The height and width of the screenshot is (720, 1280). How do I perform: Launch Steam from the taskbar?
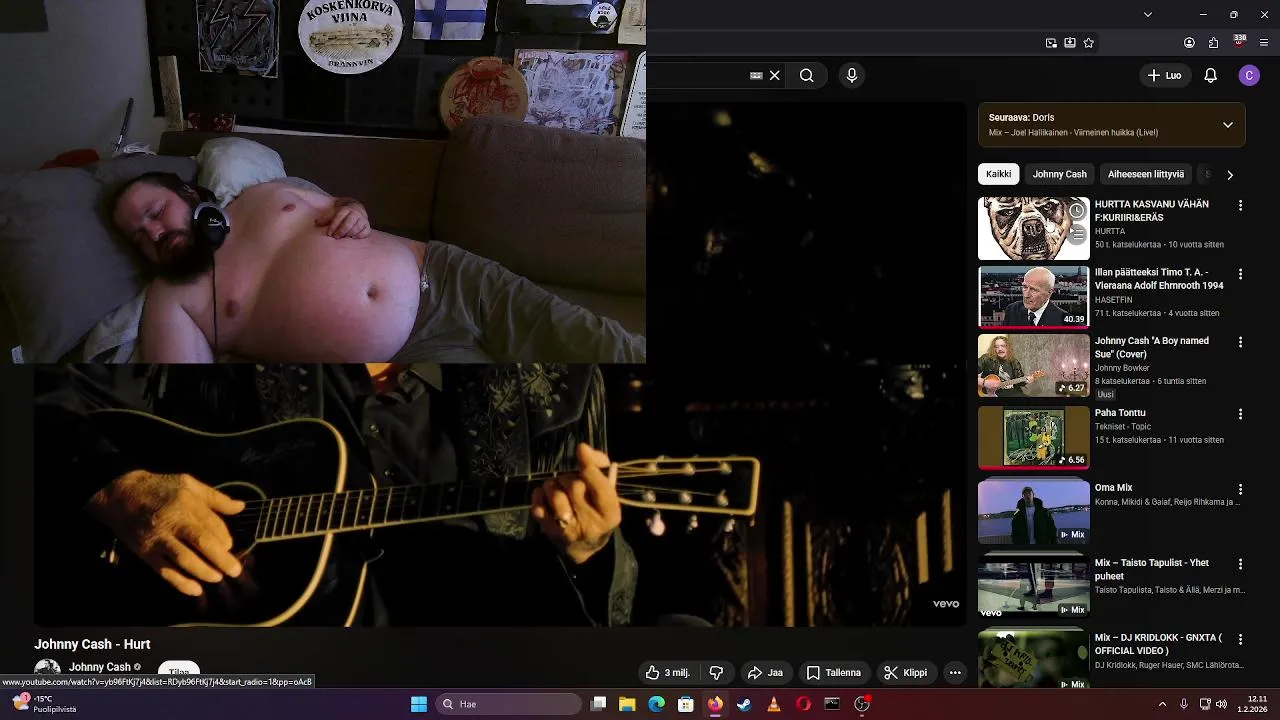click(744, 704)
